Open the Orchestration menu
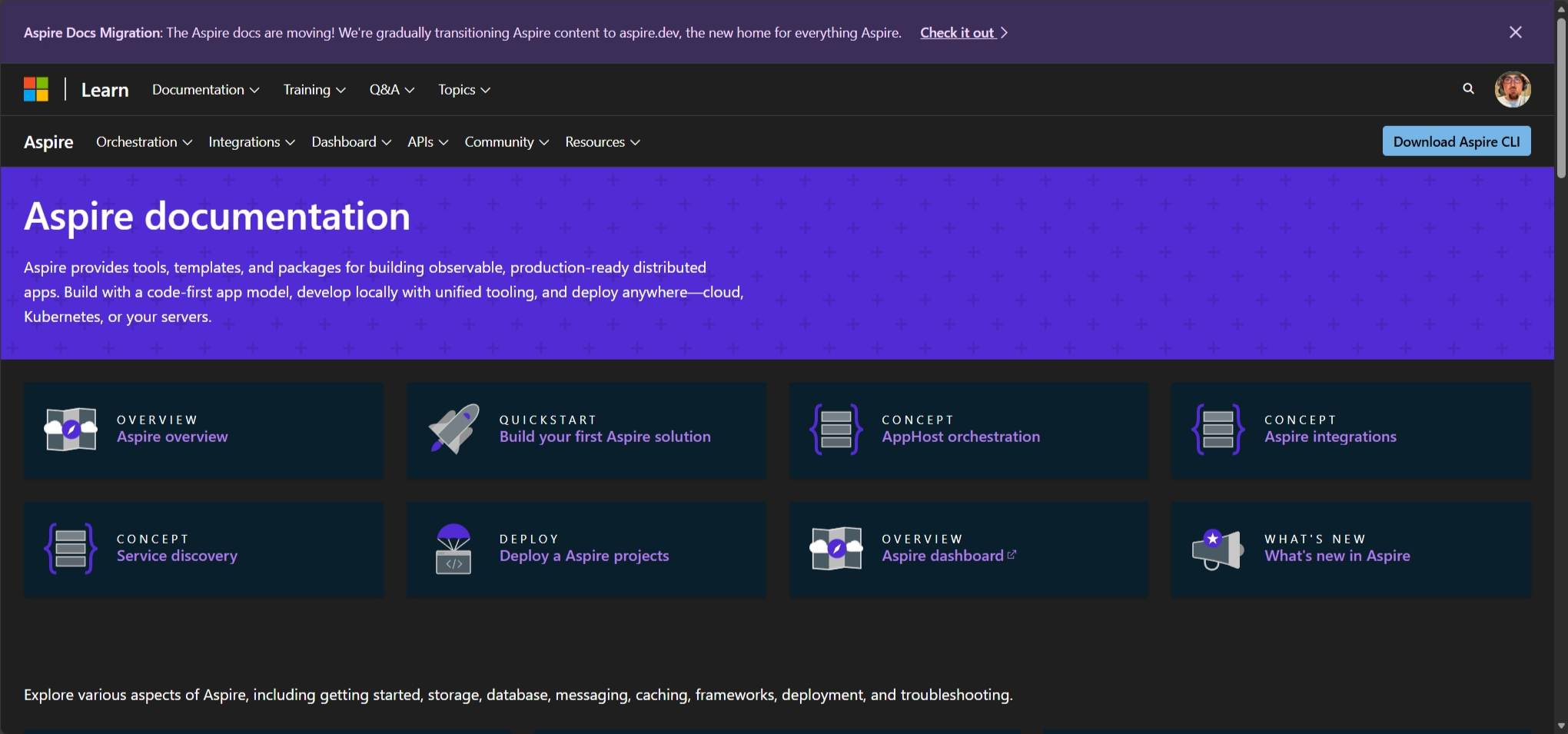The width and height of the screenshot is (1568, 734). [x=143, y=141]
